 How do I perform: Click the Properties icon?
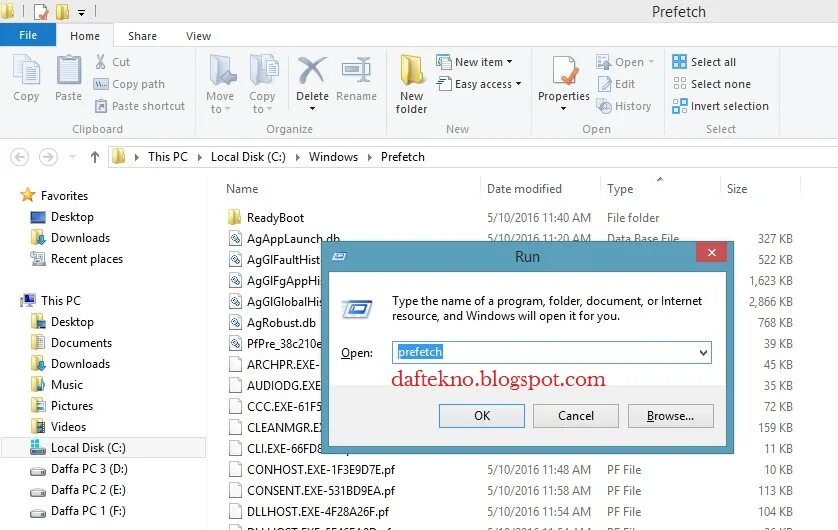pos(564,72)
